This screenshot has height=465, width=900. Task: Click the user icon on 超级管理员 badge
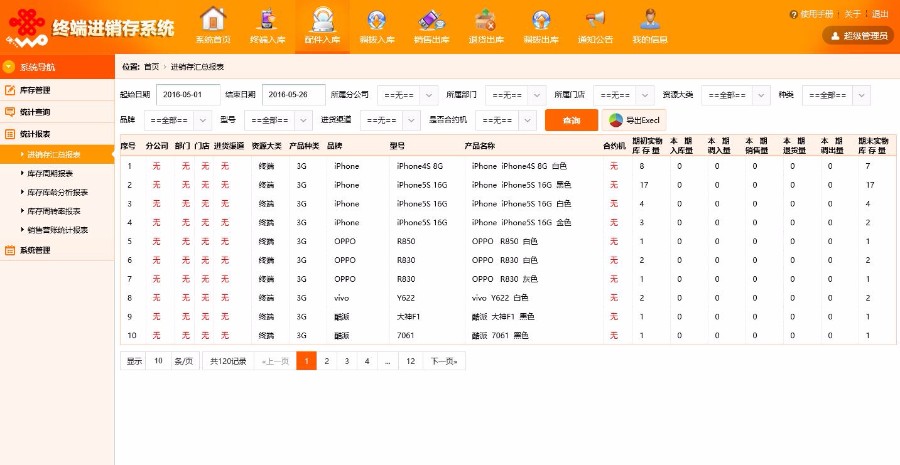point(834,36)
